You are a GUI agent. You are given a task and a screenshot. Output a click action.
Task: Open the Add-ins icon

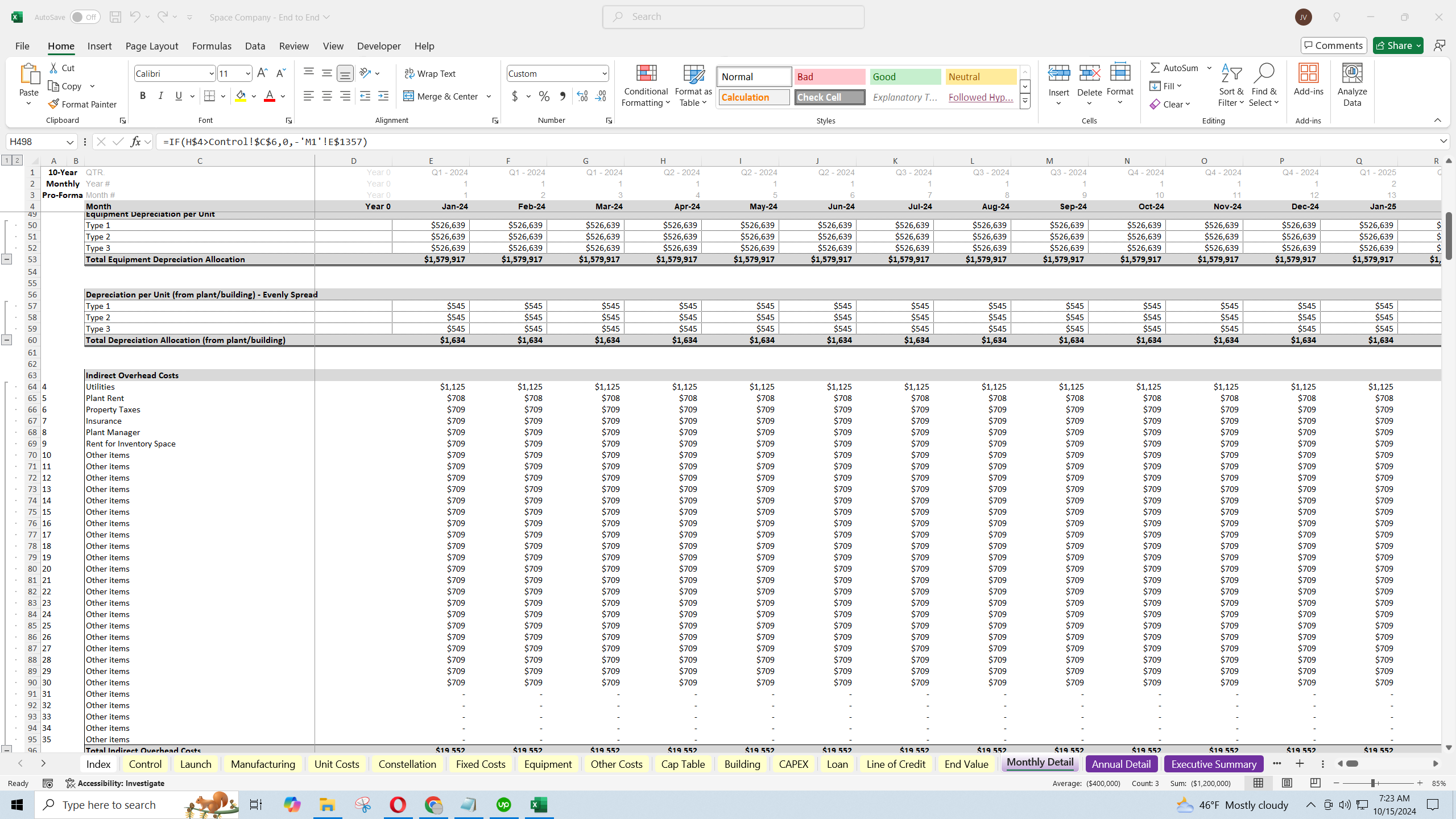click(1308, 74)
